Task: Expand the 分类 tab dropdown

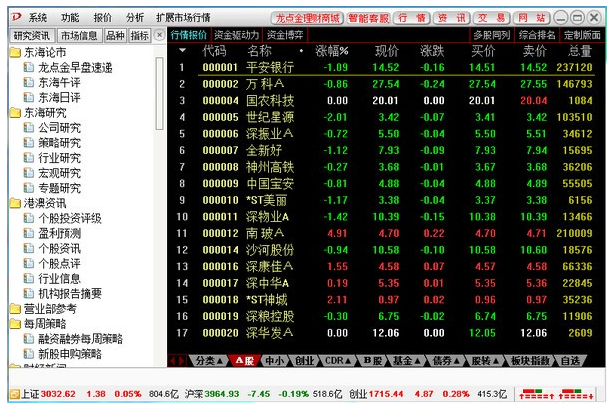Action: click(220, 361)
